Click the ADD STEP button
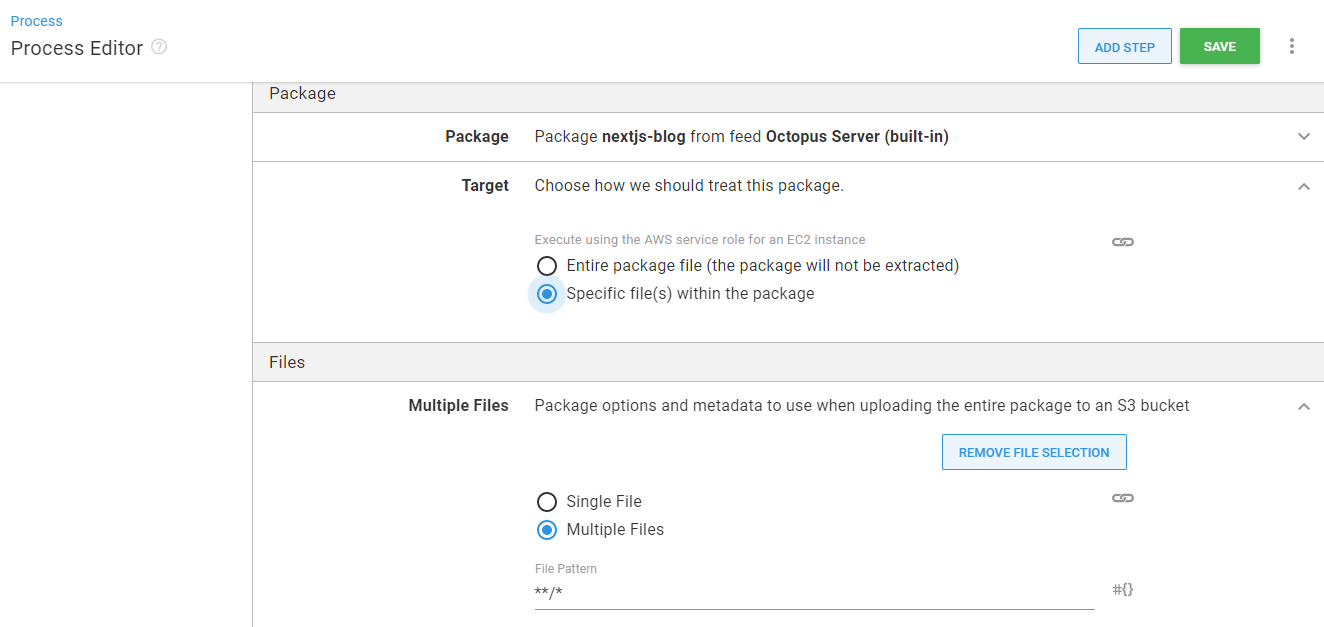1324x627 pixels. pyautogui.click(x=1124, y=46)
